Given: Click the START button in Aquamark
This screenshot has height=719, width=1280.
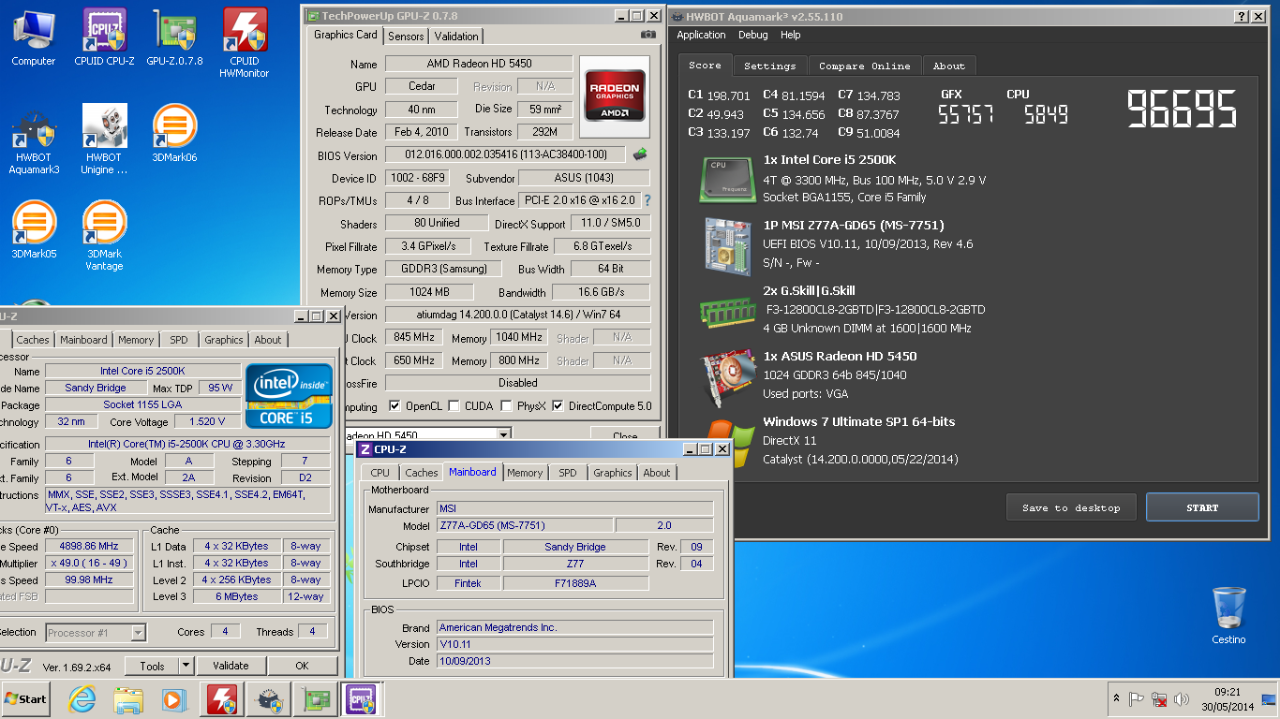Looking at the screenshot, I should pos(1202,507).
